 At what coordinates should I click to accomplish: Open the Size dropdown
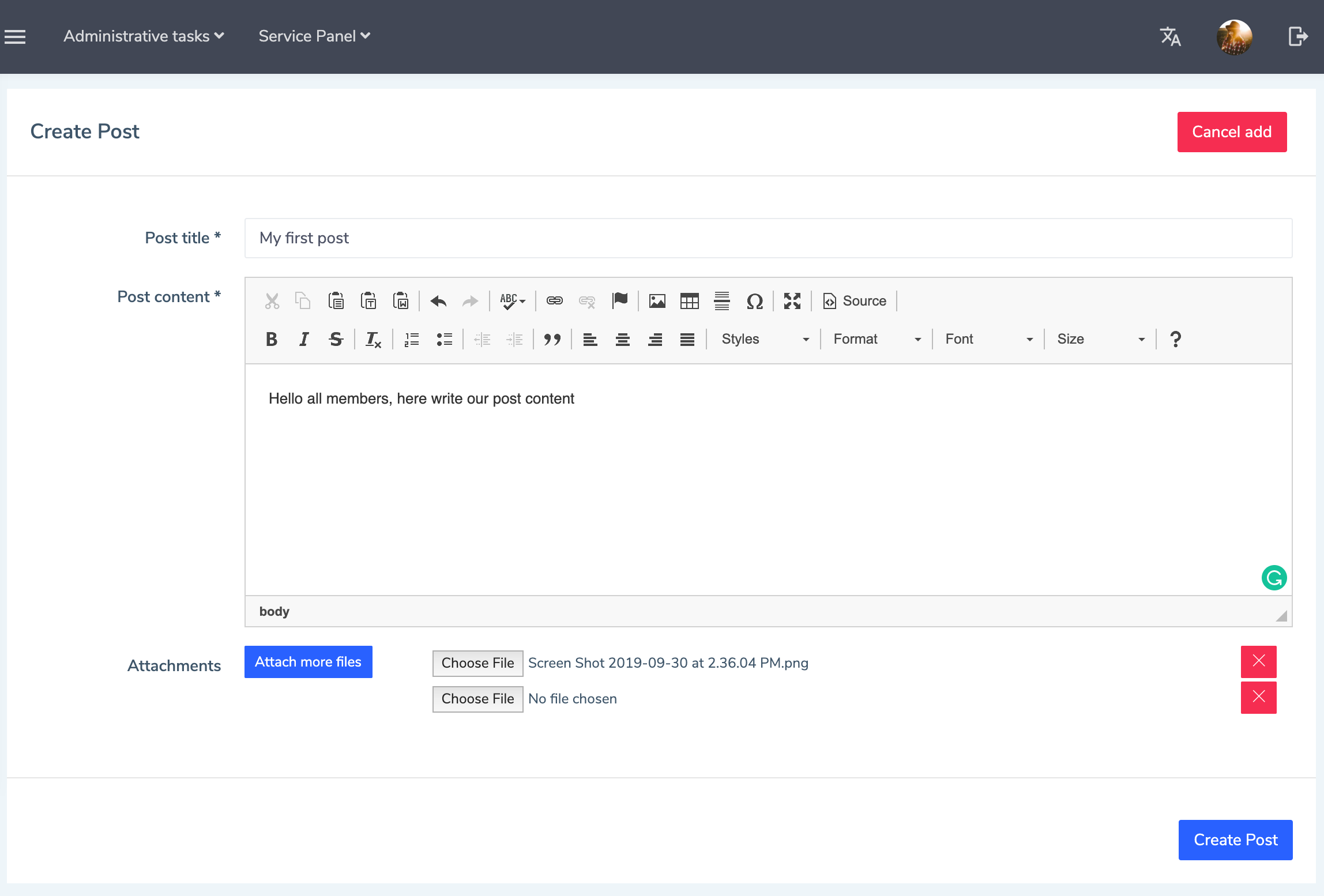(1100, 339)
